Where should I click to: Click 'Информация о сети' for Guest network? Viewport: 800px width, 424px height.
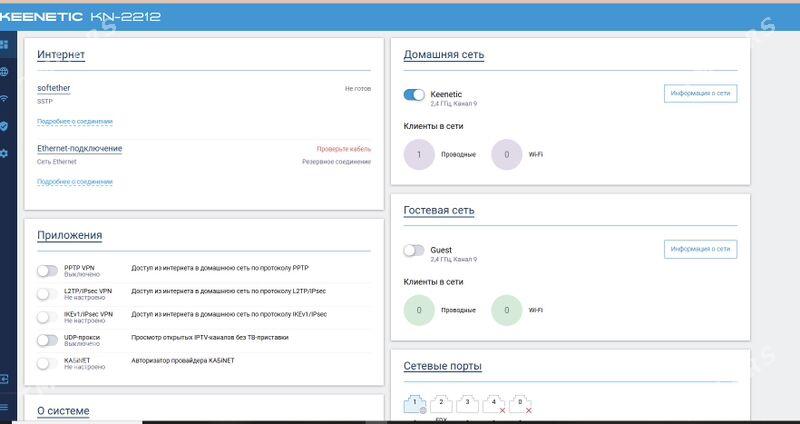701,248
